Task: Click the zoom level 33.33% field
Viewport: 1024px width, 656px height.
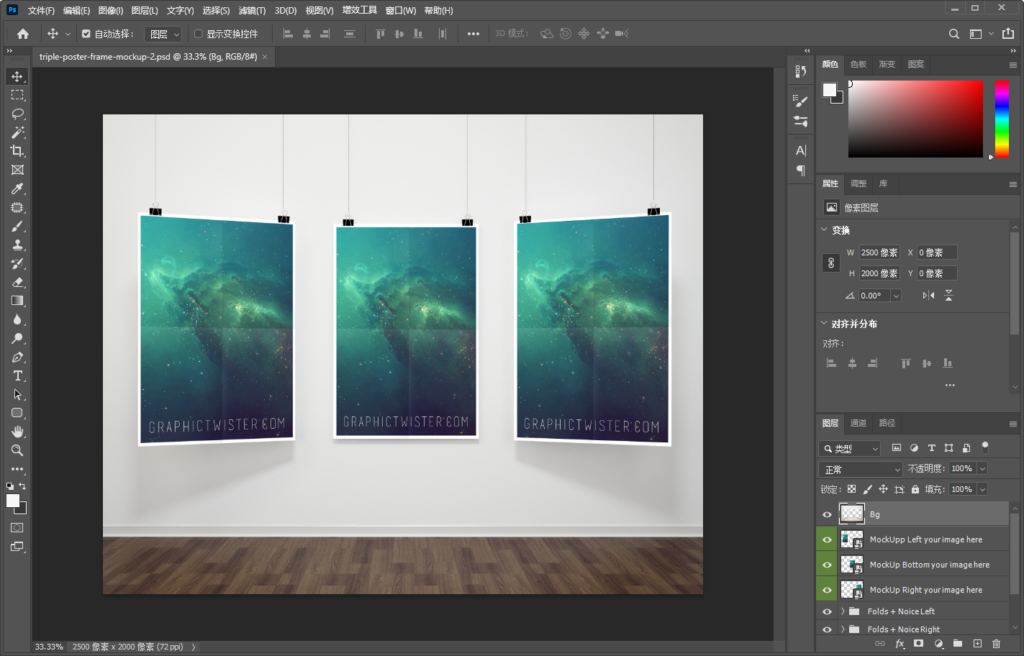Action: tap(49, 647)
